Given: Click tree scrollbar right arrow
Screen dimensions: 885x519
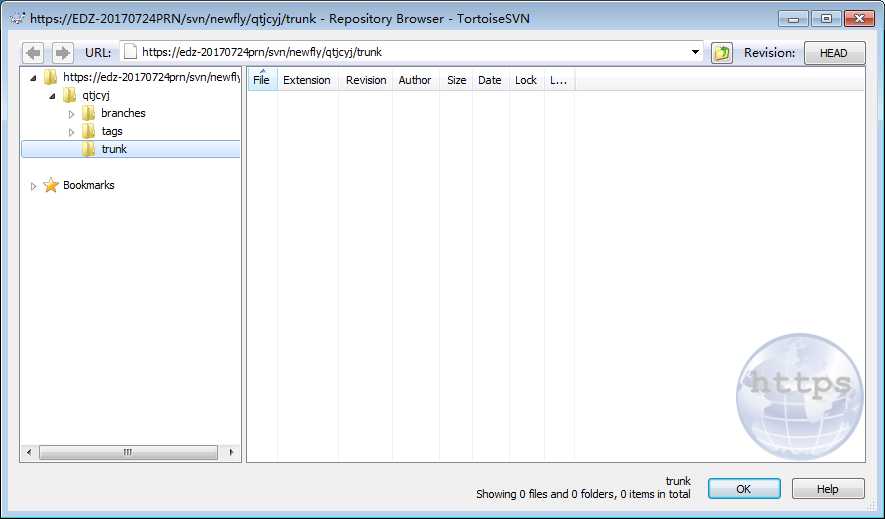Looking at the screenshot, I should click(231, 452).
